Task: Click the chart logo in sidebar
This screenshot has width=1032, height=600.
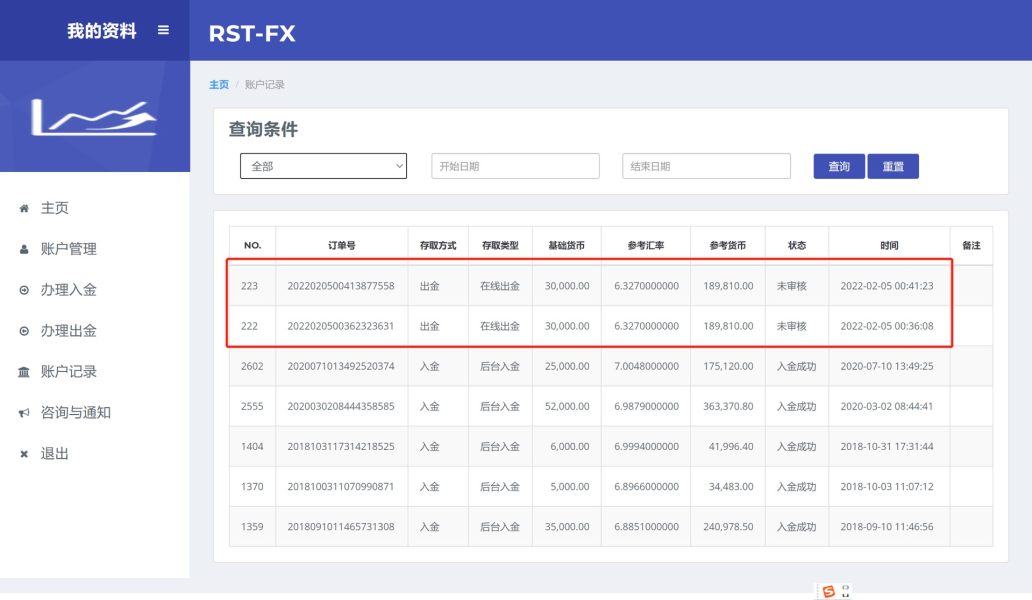Action: coord(94,118)
